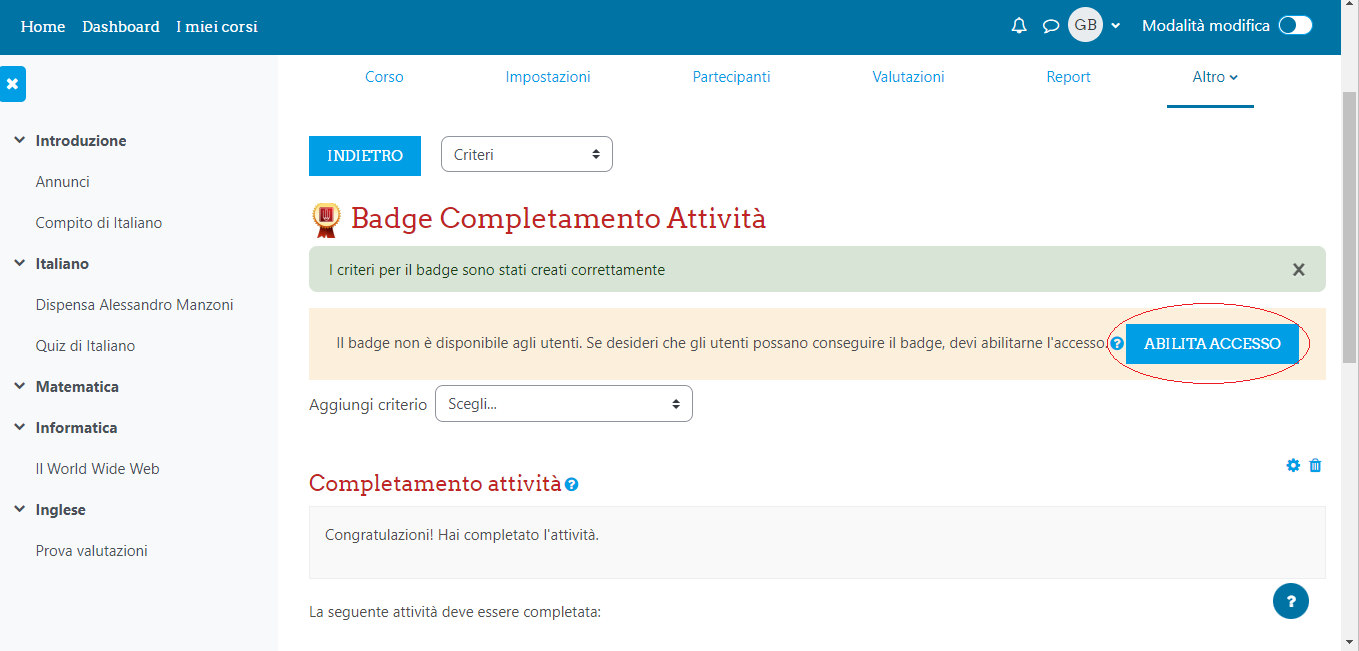The height and width of the screenshot is (651, 1359).
Task: Click the round help button in footer
Action: click(1290, 601)
